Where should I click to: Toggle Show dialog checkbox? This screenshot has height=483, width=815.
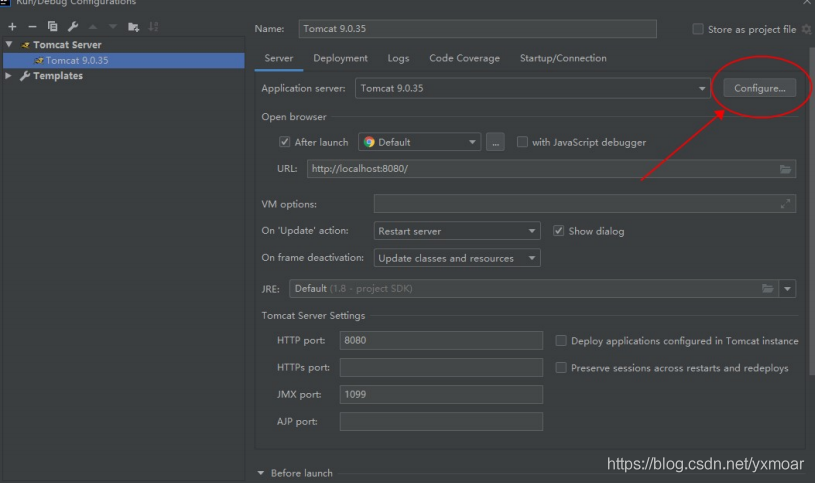pos(558,231)
